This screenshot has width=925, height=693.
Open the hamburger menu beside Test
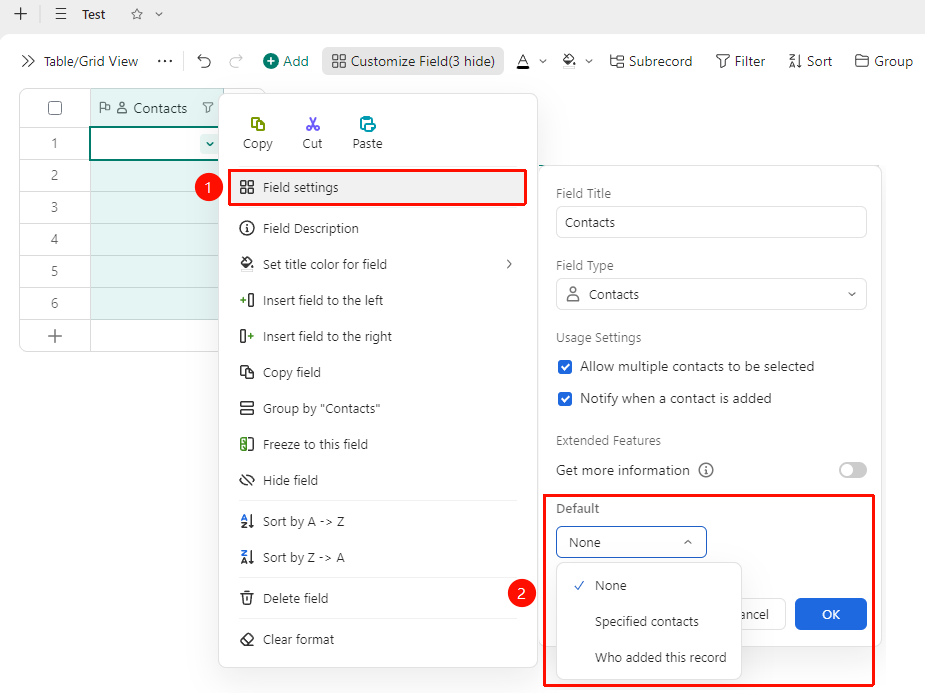click(x=61, y=14)
